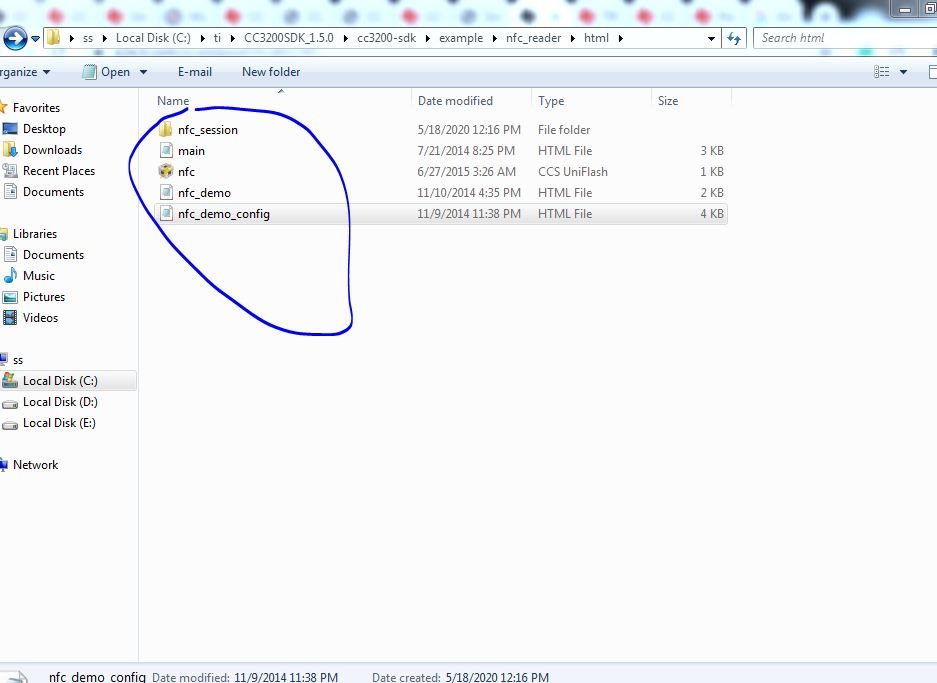Expand the arrow after 'html' breadcrumb

point(621,39)
